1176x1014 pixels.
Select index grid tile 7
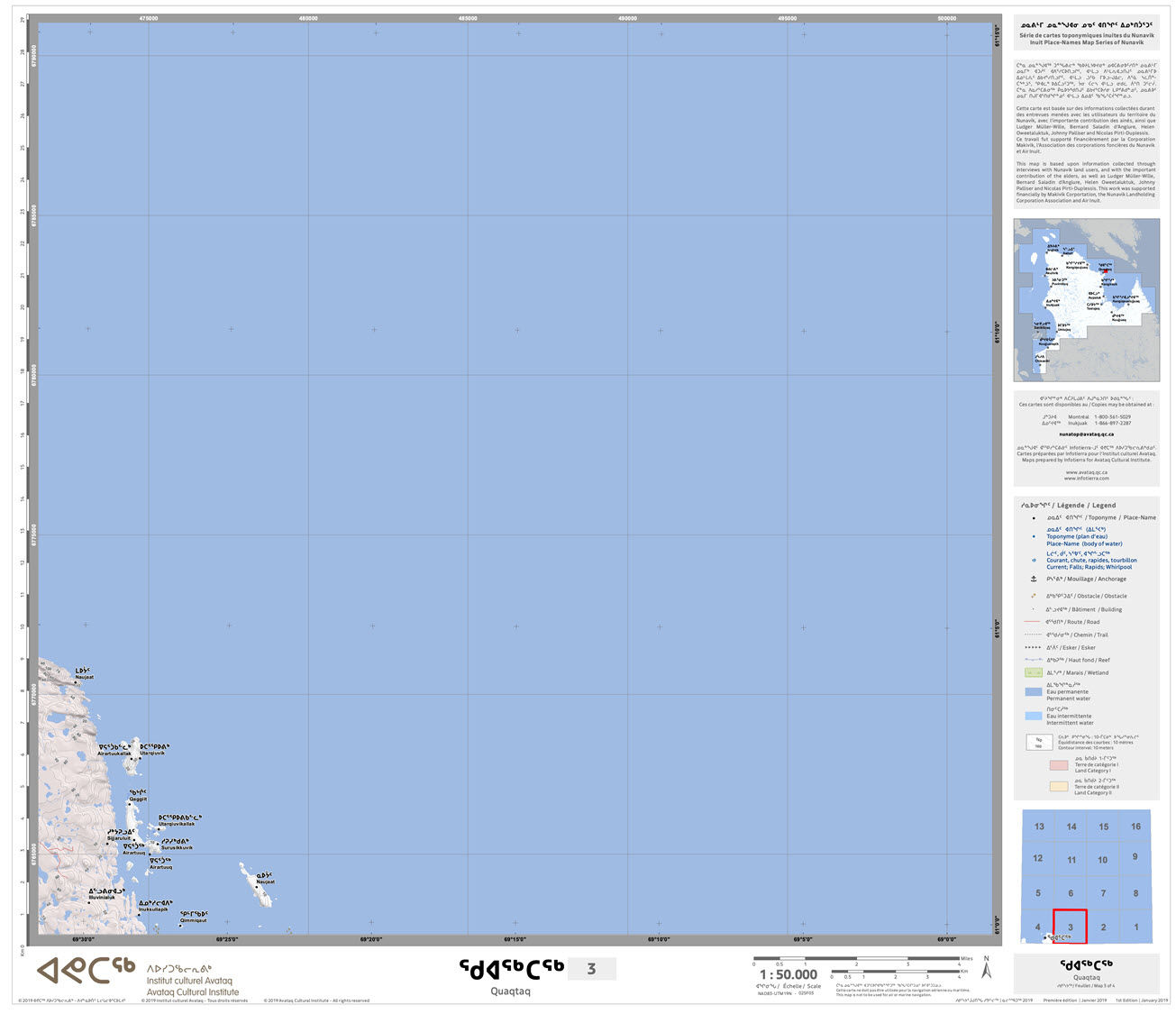(1103, 893)
